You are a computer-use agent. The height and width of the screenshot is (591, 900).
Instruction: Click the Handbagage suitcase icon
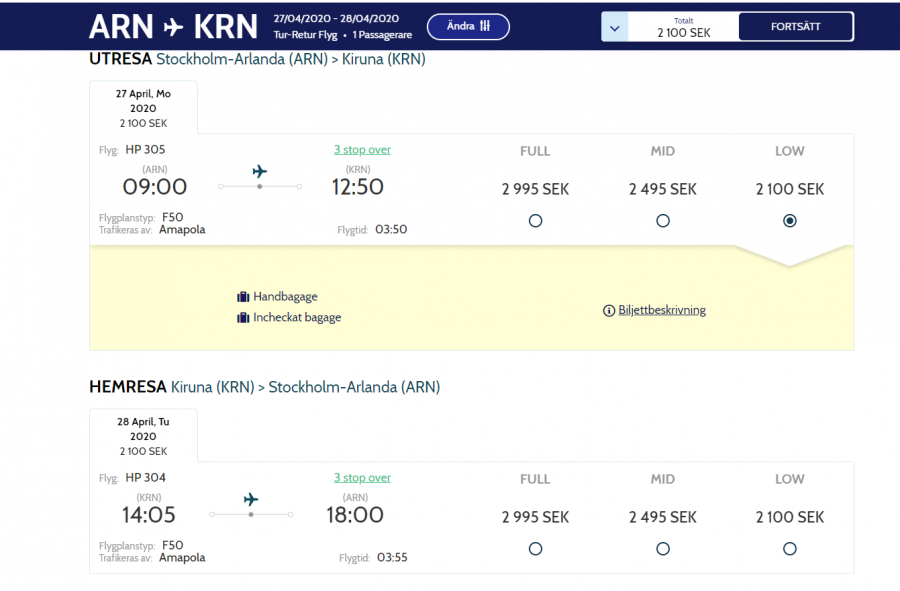click(x=243, y=297)
